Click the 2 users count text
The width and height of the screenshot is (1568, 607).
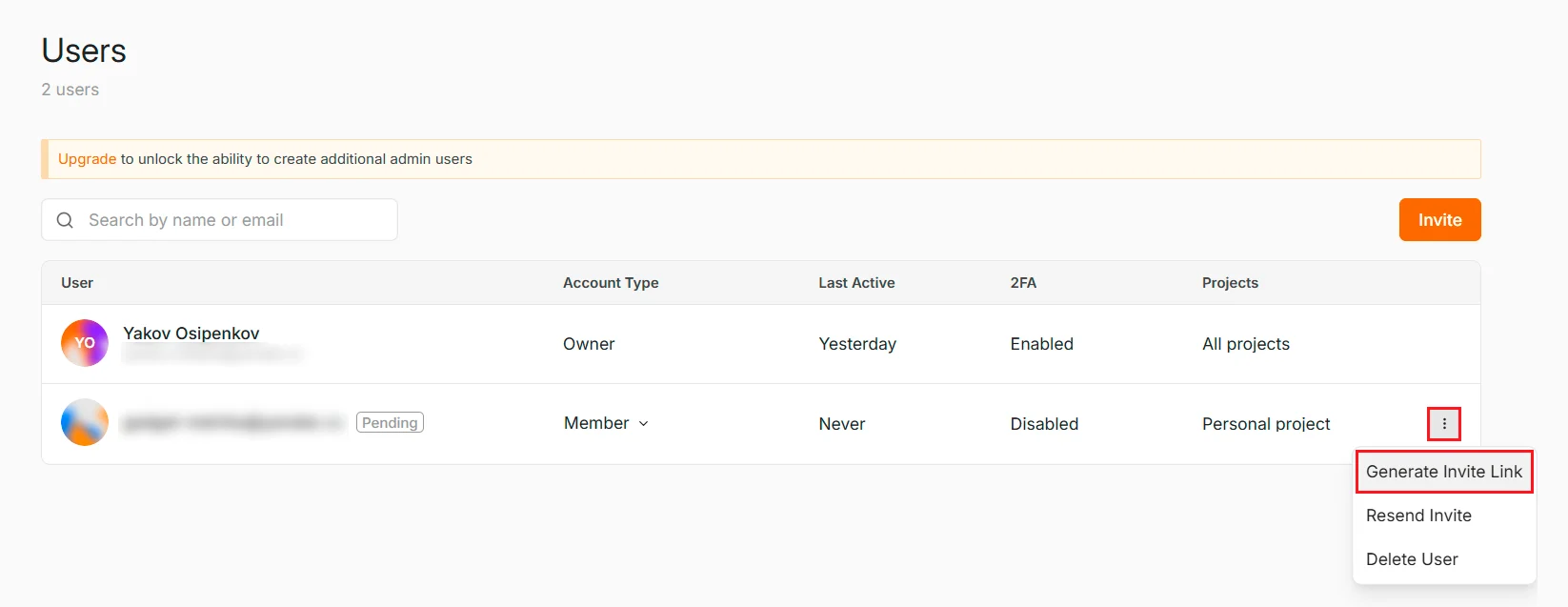pos(70,90)
